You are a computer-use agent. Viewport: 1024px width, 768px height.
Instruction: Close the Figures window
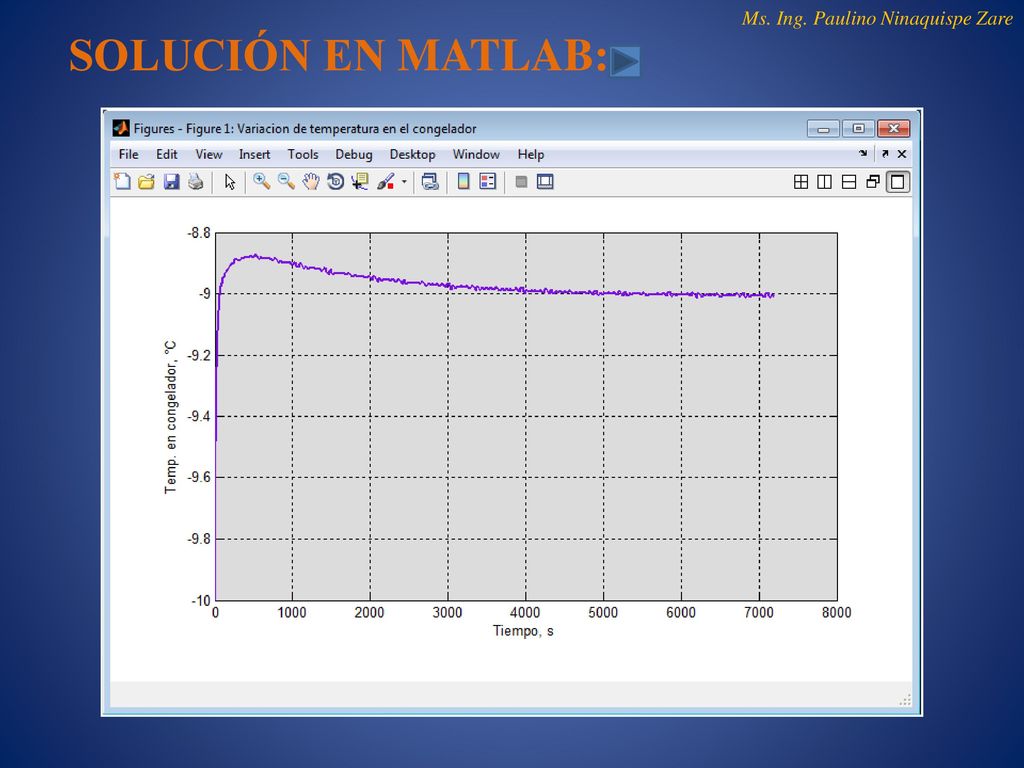pos(894,129)
